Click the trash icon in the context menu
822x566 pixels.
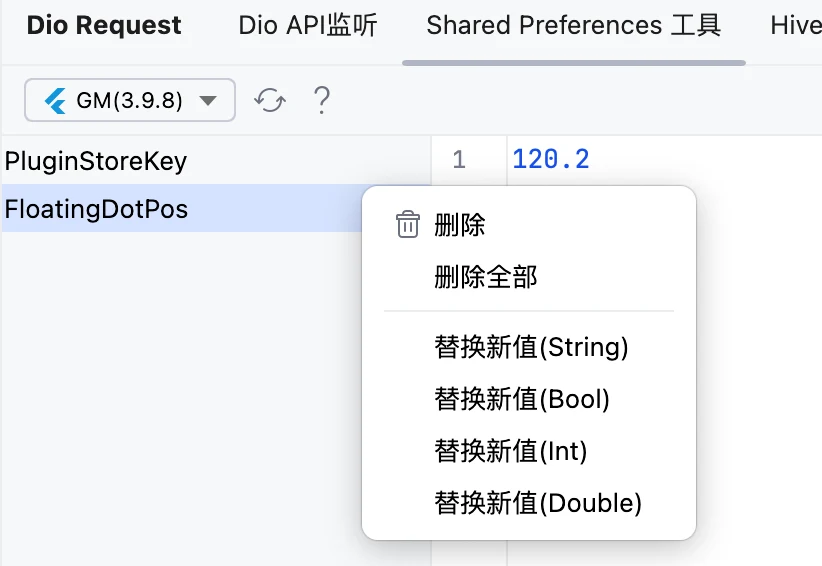(x=407, y=225)
